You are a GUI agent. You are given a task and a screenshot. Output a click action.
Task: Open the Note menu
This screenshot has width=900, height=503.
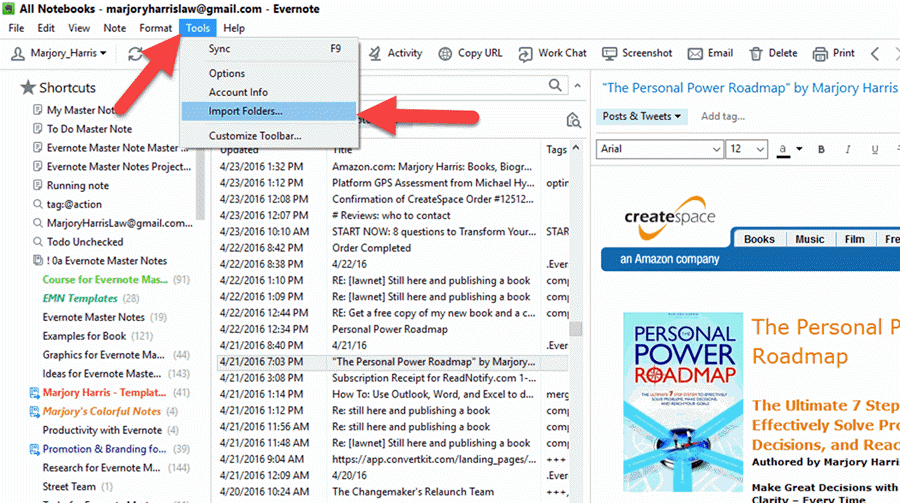114,28
